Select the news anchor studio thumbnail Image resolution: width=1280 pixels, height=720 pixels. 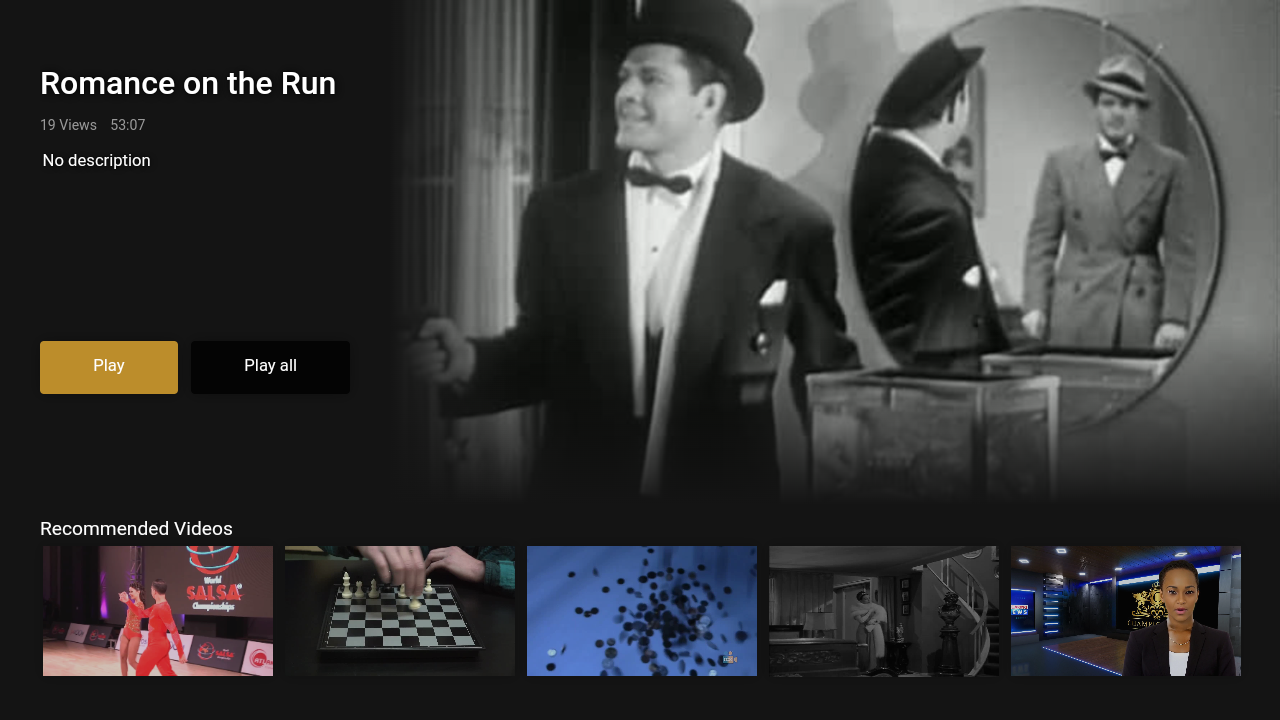tap(1126, 611)
